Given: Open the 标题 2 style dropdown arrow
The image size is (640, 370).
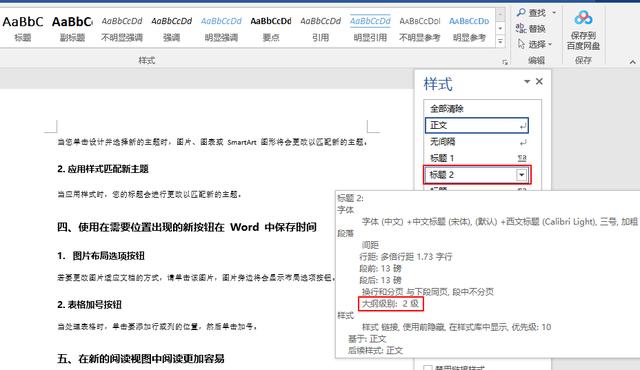Looking at the screenshot, I should tap(521, 175).
